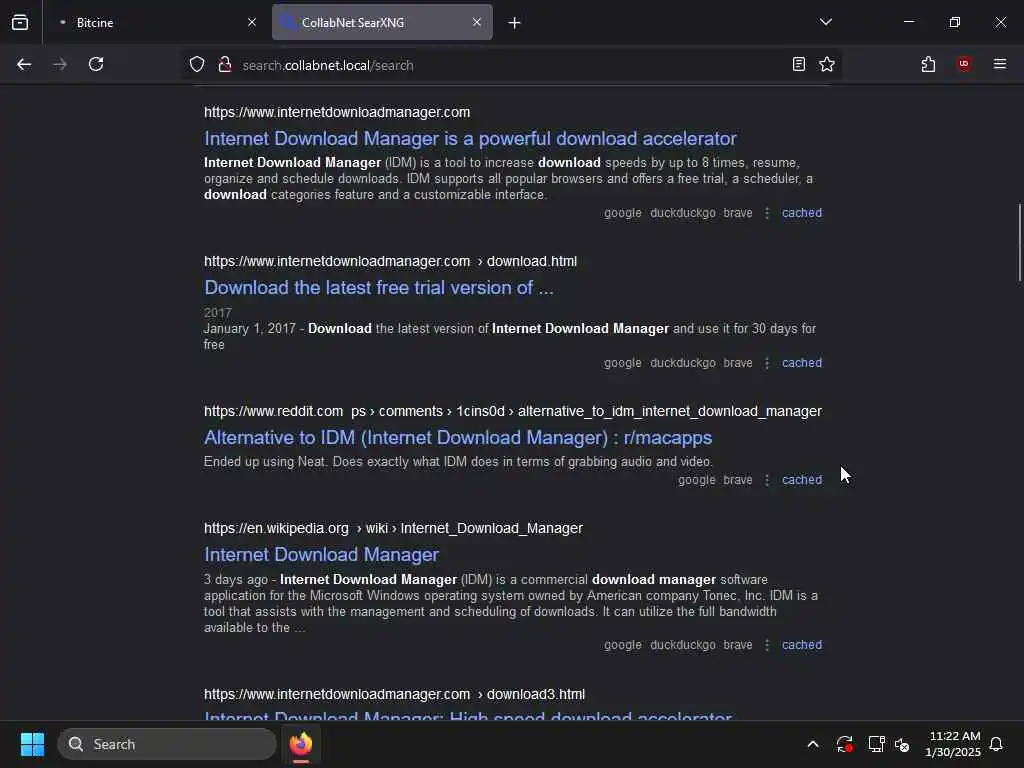Click the page vertical scrollbar thumb
This screenshot has width=1024, height=768.
1019,243
